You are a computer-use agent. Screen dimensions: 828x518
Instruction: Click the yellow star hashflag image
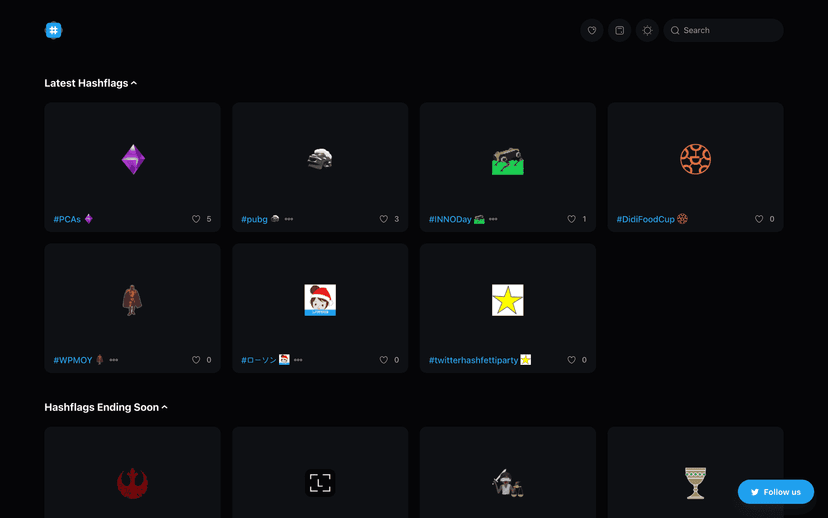coord(508,300)
